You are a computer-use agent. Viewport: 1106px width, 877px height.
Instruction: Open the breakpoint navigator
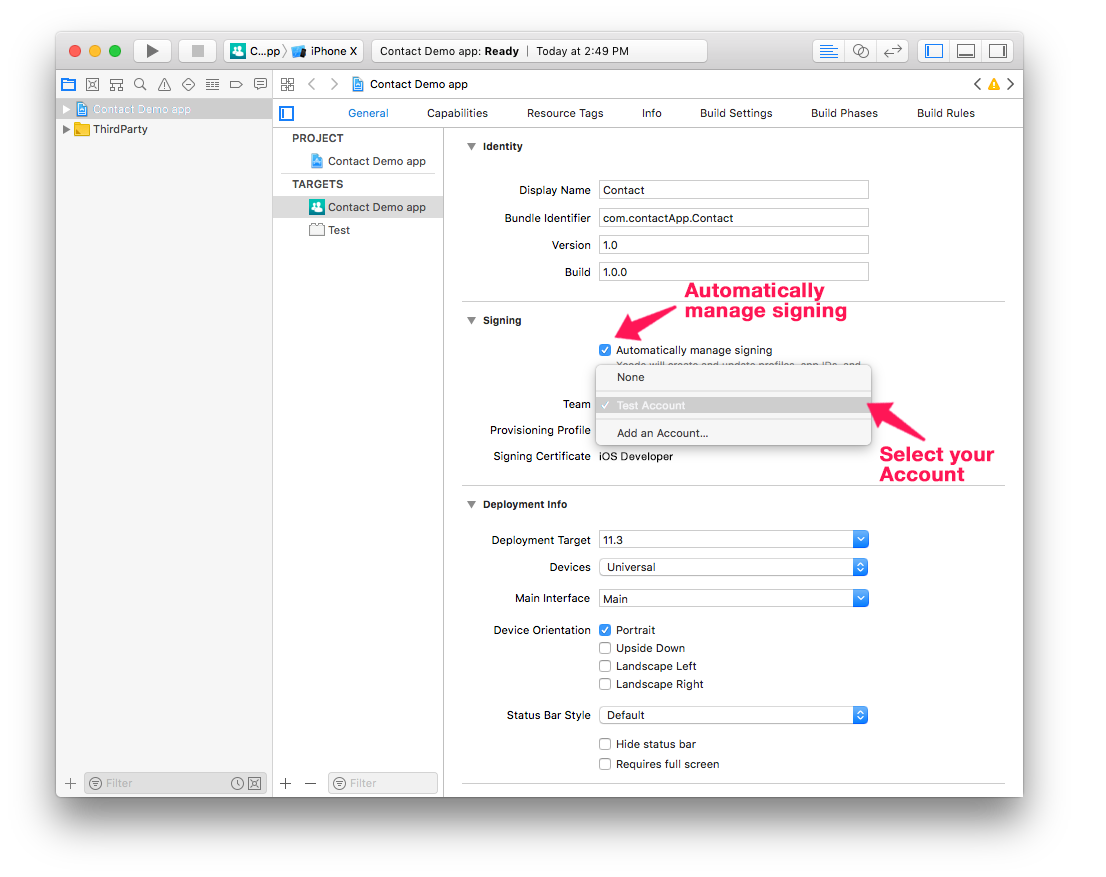point(236,85)
